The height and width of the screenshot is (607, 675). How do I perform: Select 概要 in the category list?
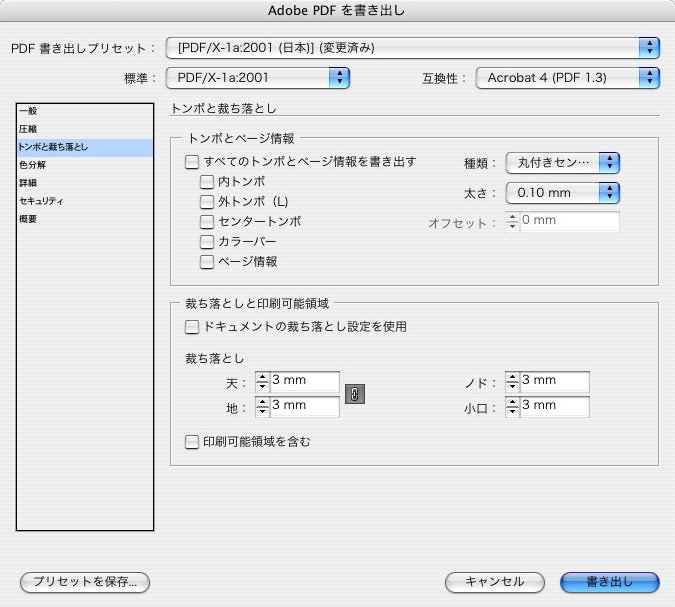pos(84,219)
